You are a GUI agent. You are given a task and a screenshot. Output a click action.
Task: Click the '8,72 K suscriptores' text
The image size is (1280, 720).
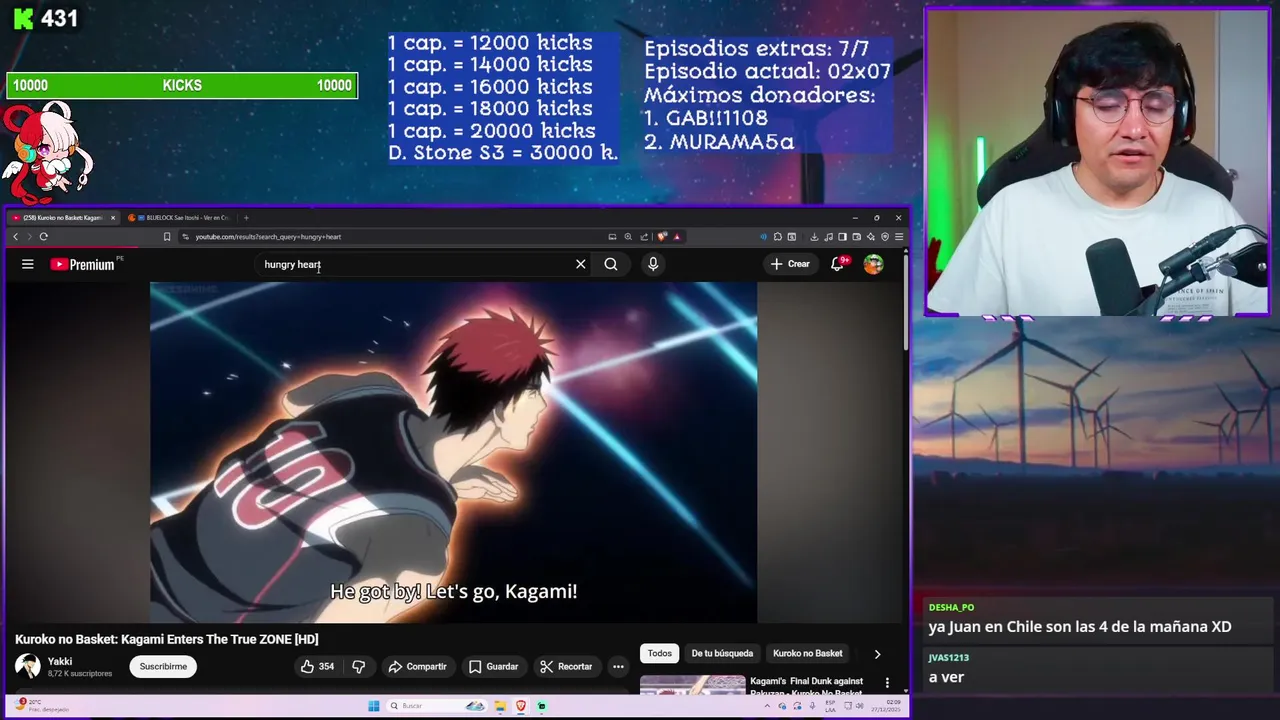80,674
